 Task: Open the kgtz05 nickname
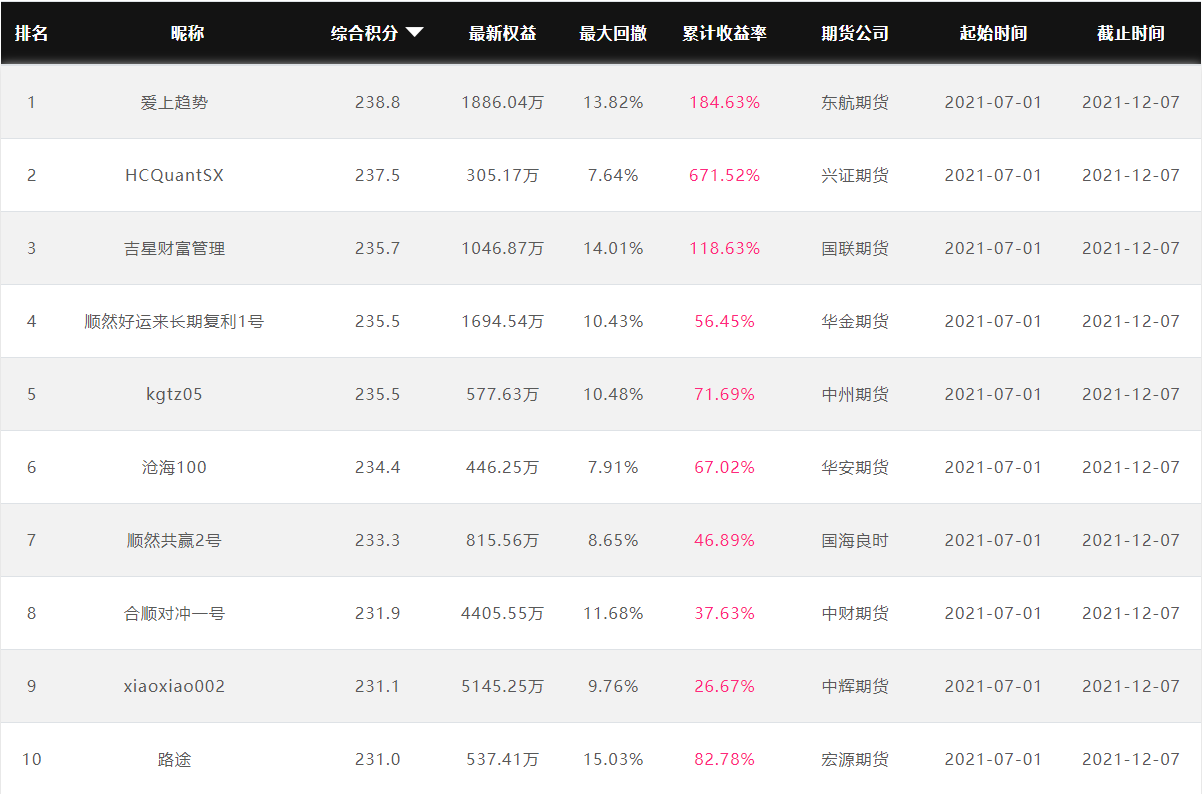coord(174,394)
